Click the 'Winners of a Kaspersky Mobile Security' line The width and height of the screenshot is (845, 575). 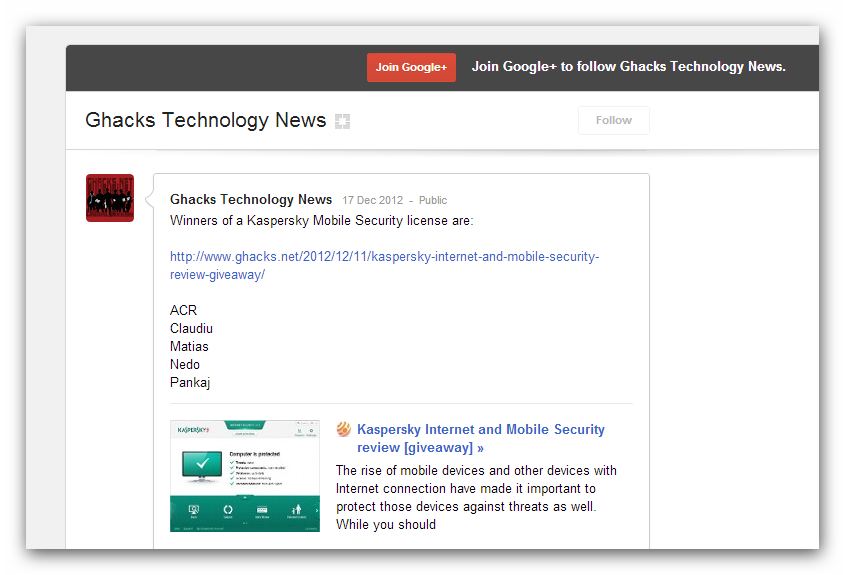click(x=322, y=220)
